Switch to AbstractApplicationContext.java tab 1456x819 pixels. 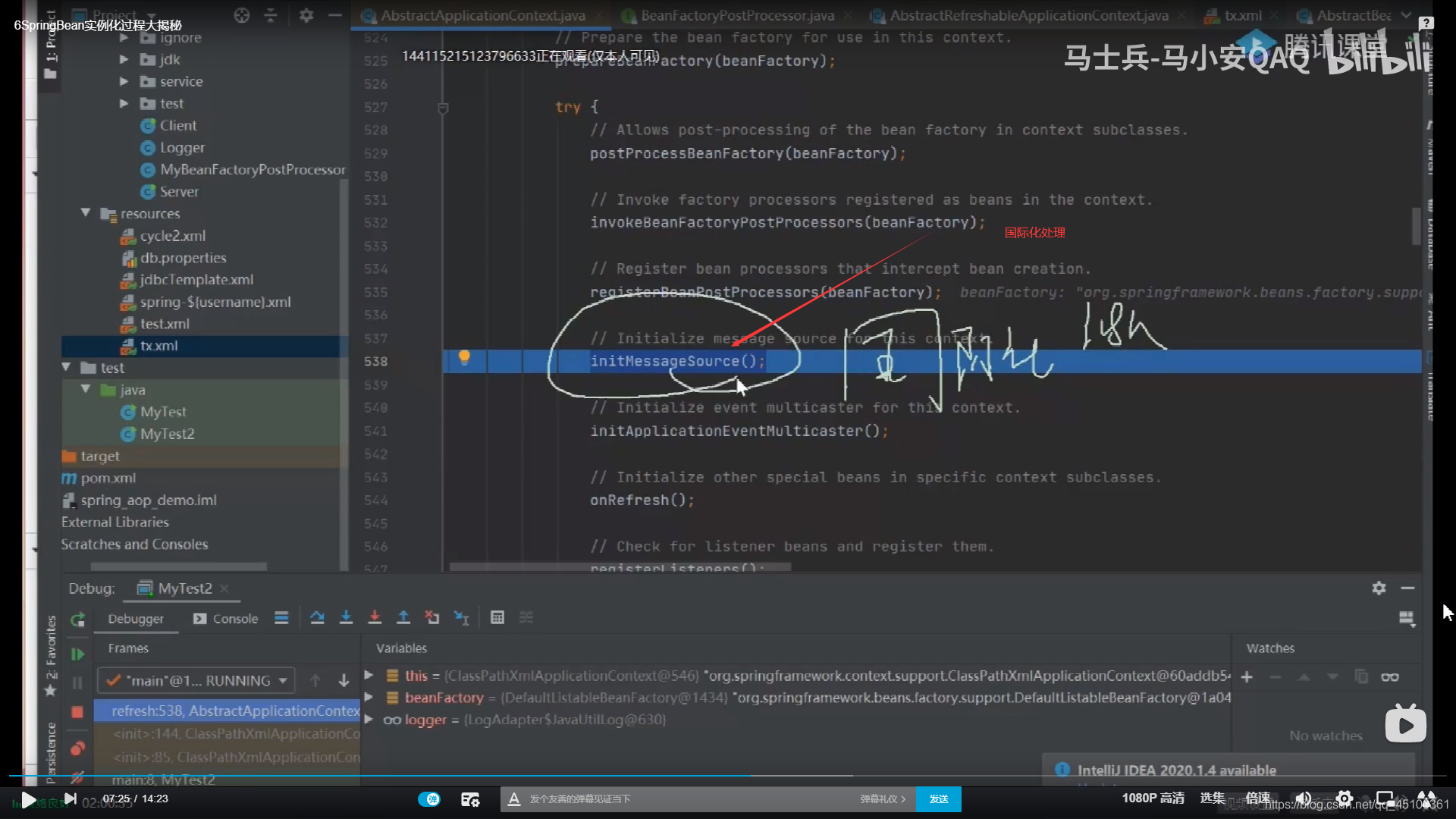pyautogui.click(x=482, y=15)
